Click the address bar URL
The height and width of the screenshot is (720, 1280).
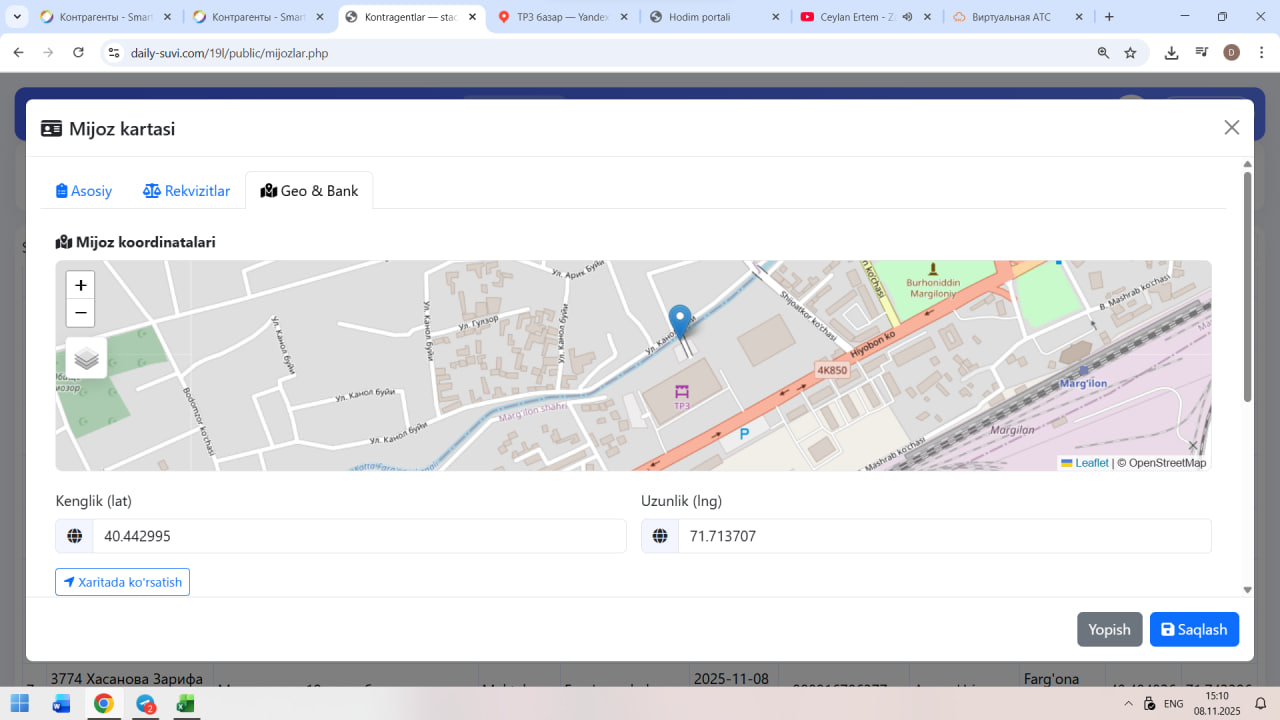click(x=229, y=53)
